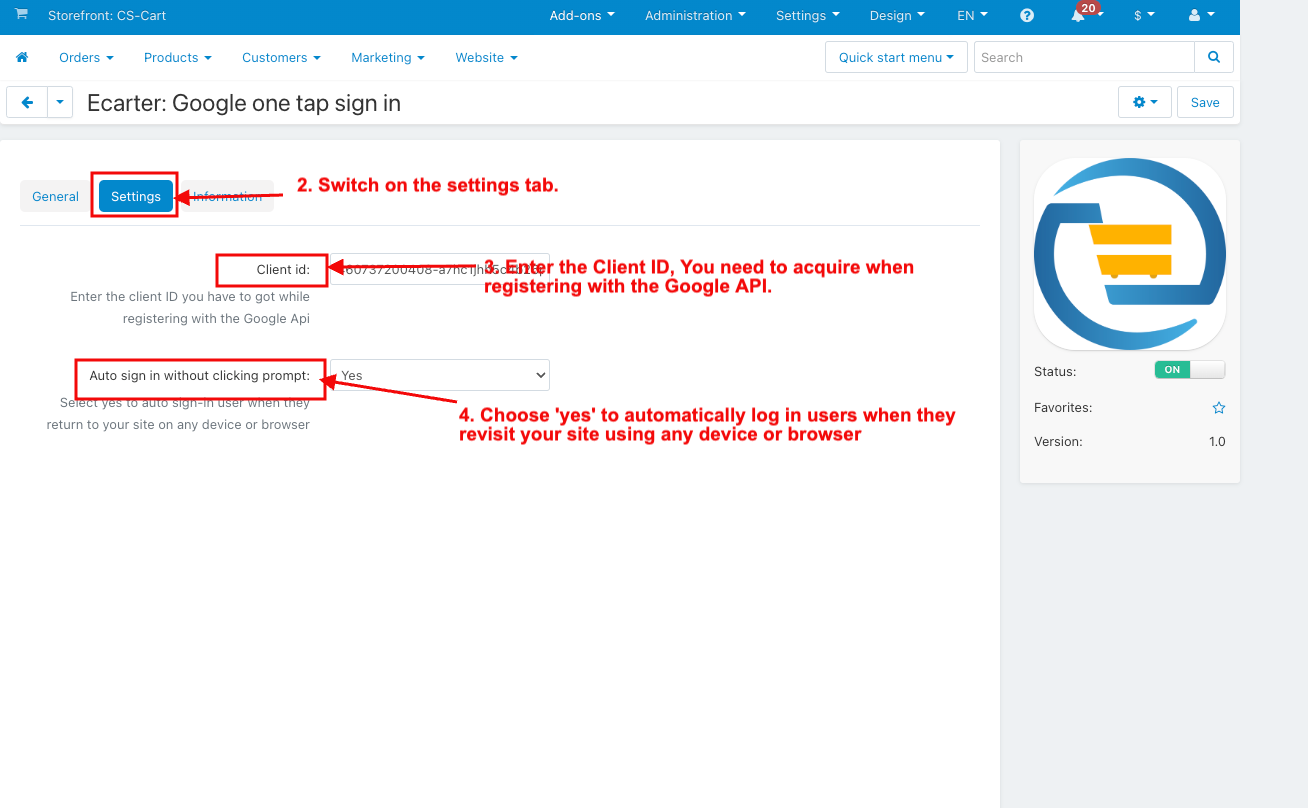
Task: Click the Ecarter add-on logo image
Action: click(1130, 254)
